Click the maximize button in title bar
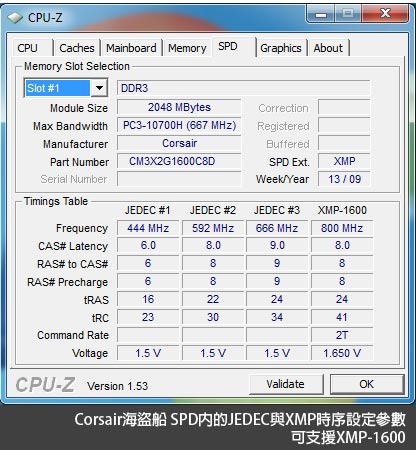The height and width of the screenshot is (450, 416). click(348, 14)
